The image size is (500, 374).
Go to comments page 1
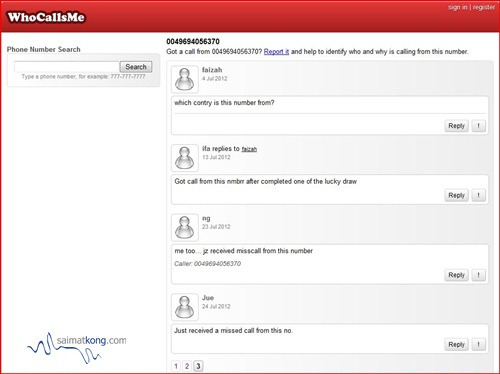pos(176,366)
